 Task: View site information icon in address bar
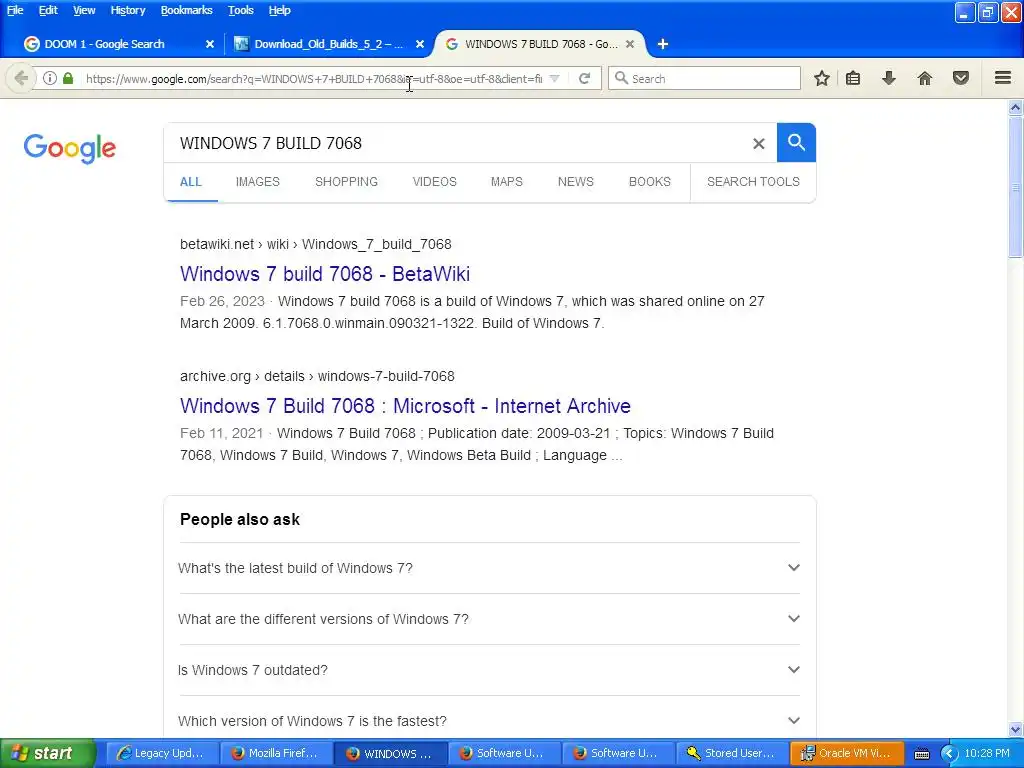tap(50, 78)
